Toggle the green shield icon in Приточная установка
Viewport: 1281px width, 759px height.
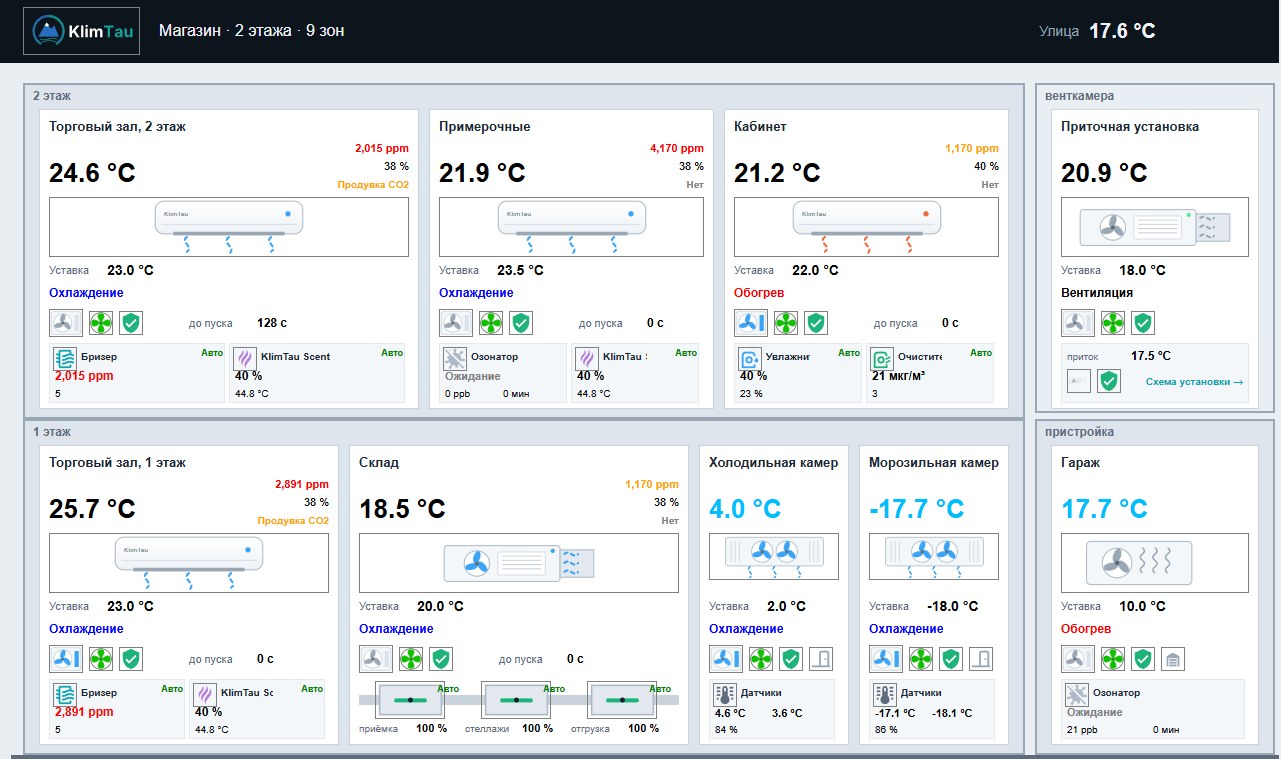coord(1143,323)
